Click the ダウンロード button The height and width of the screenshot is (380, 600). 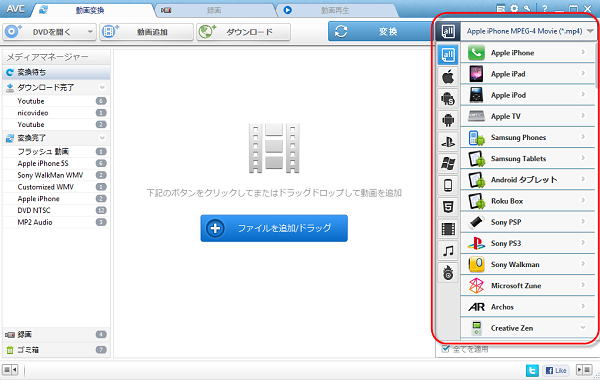coord(243,32)
